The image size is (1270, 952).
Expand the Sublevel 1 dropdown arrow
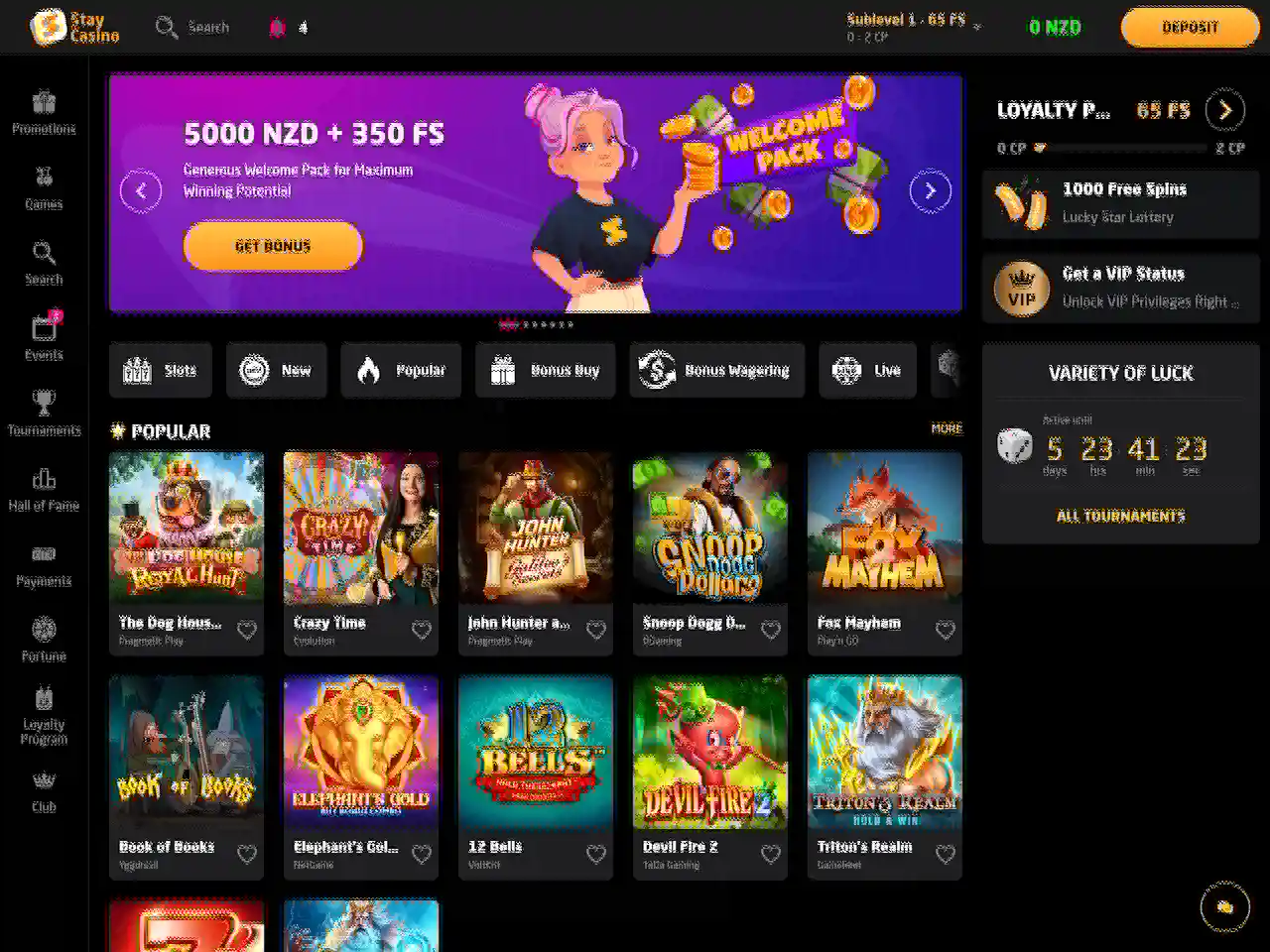click(x=976, y=26)
